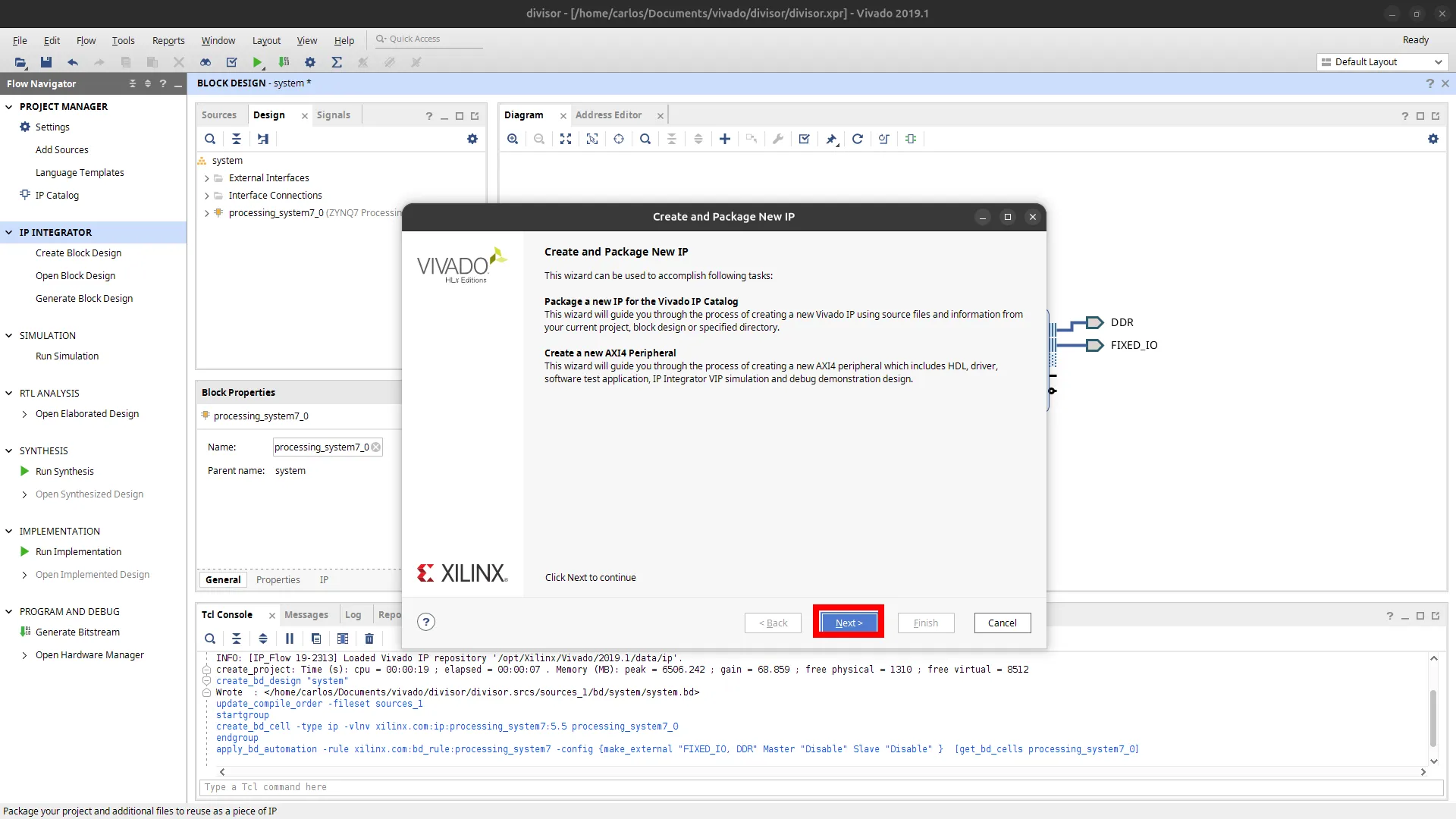Screen dimensions: 1456x819
Task: Click the Undo arrow in main toolbar
Action: tap(73, 62)
